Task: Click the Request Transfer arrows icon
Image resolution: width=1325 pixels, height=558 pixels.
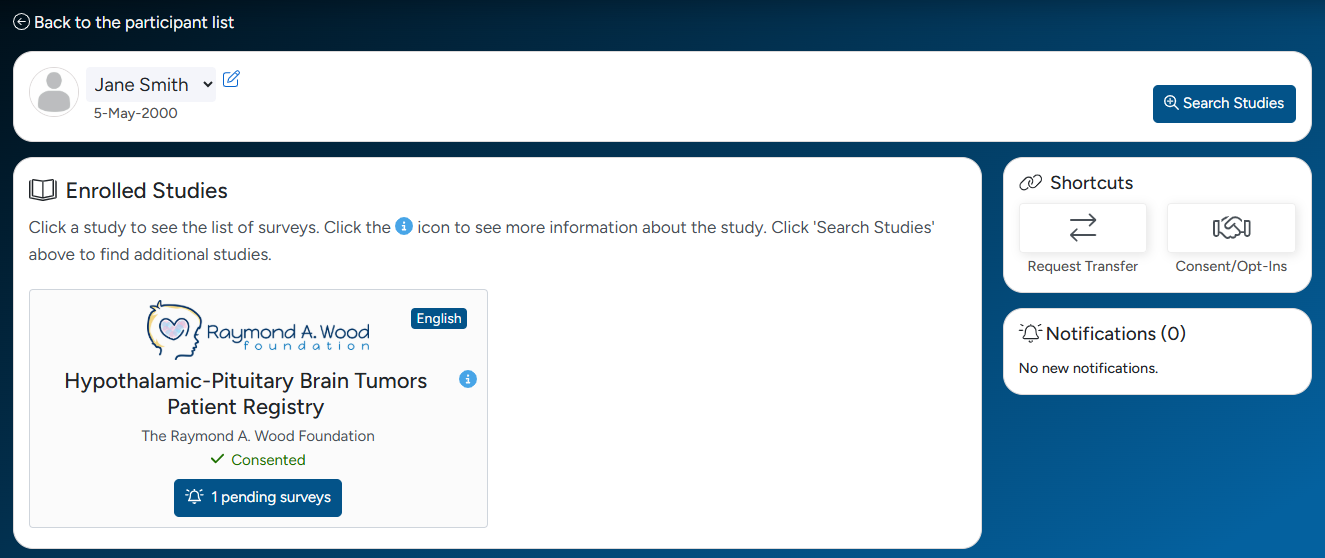Action: (x=1082, y=228)
